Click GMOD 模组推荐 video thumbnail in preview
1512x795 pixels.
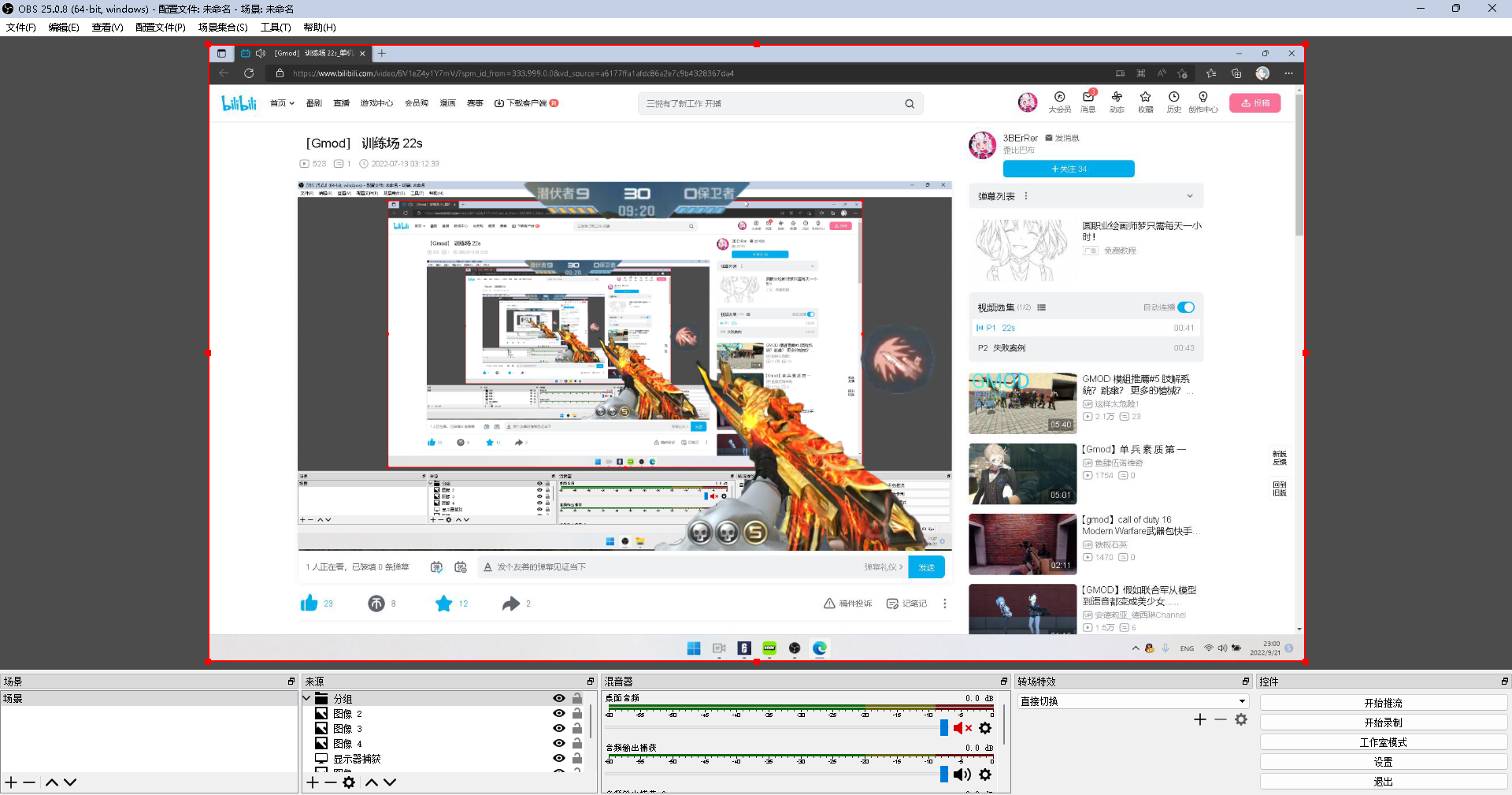click(x=1022, y=403)
